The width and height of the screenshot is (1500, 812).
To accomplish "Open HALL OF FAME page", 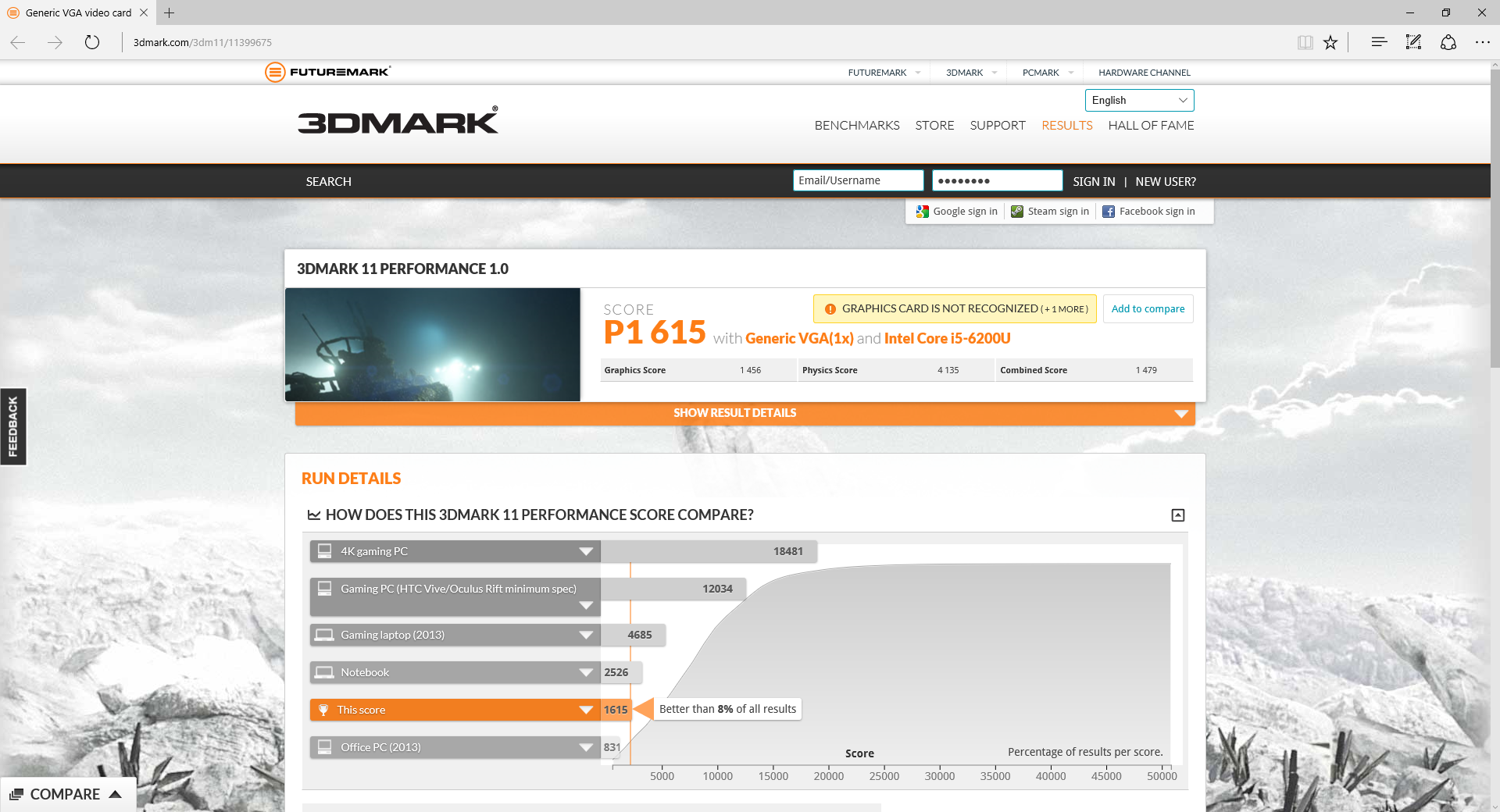I will [x=1151, y=126].
